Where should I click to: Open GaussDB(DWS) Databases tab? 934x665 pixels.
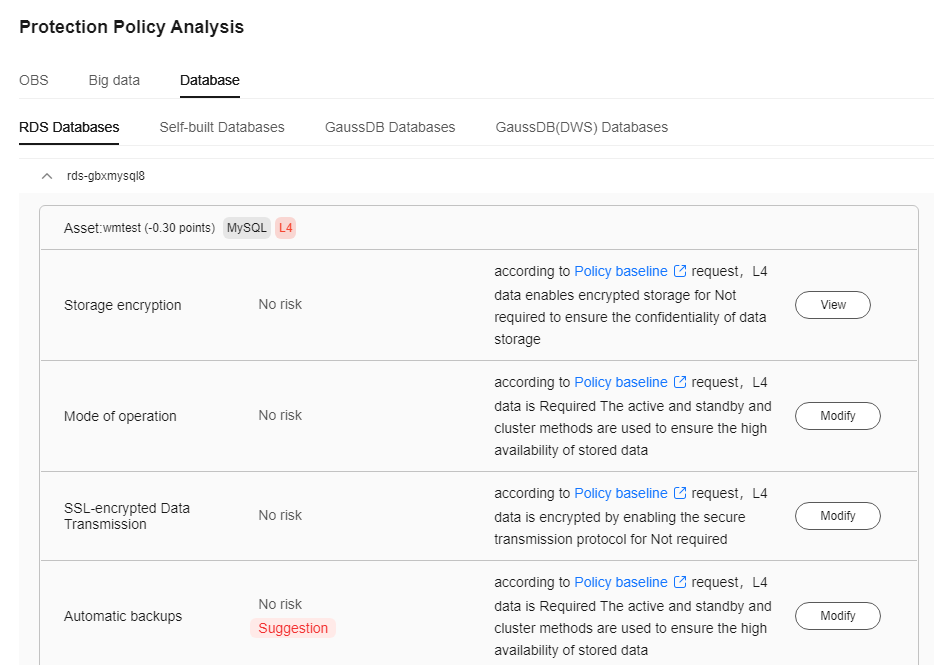click(x=581, y=127)
